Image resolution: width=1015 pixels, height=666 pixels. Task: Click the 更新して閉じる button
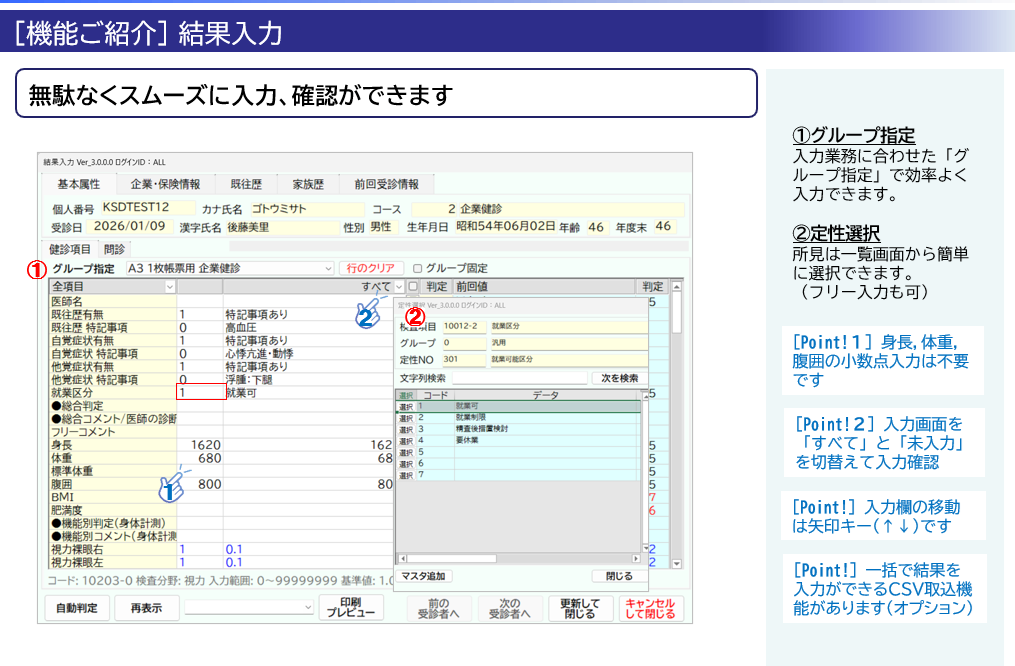[580, 608]
